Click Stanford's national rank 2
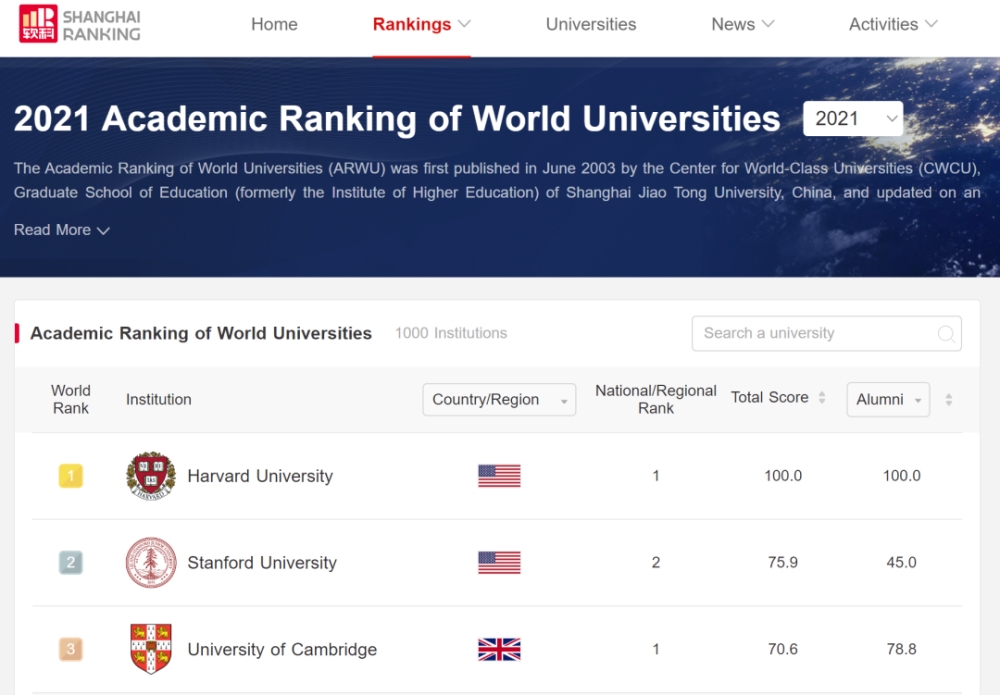 coord(656,562)
